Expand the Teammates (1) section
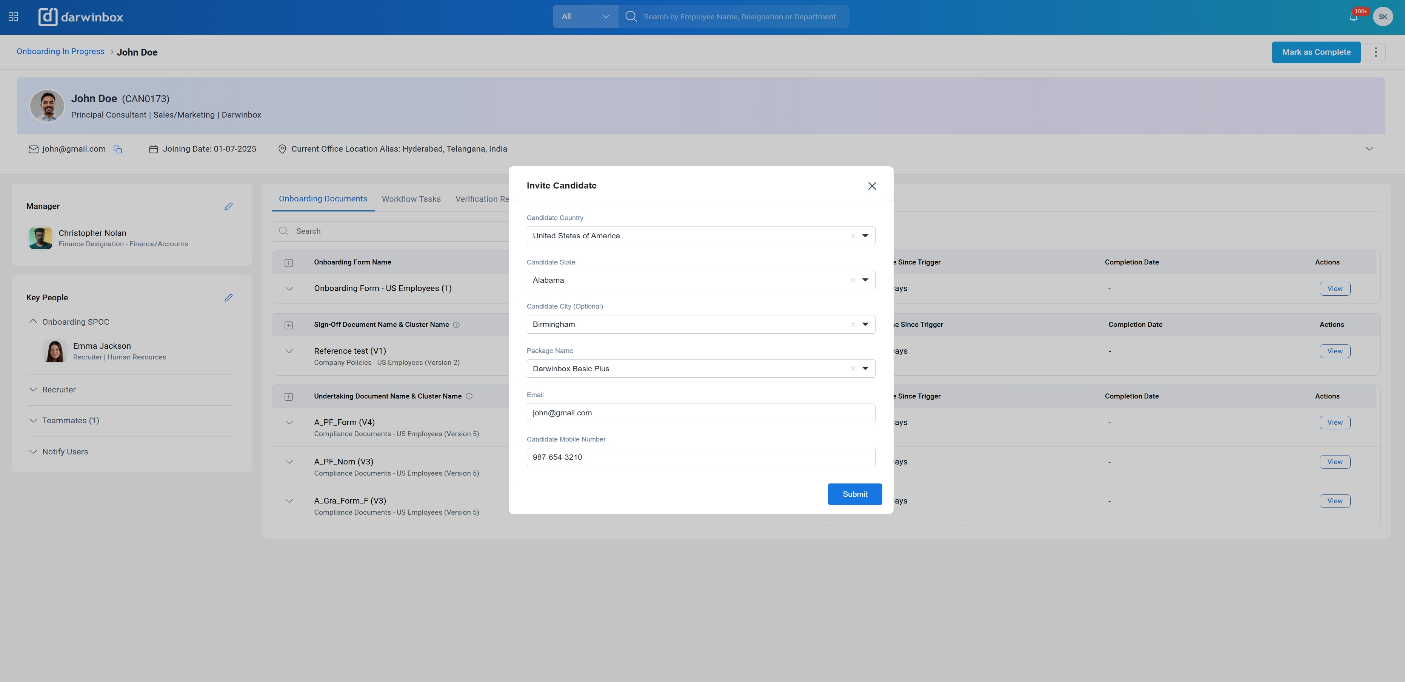Viewport: 1405px width, 682px height. [33, 421]
